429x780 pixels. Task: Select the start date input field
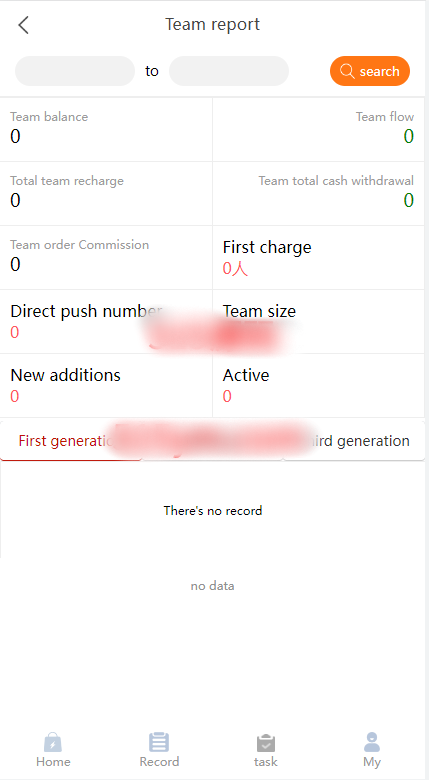point(75,71)
